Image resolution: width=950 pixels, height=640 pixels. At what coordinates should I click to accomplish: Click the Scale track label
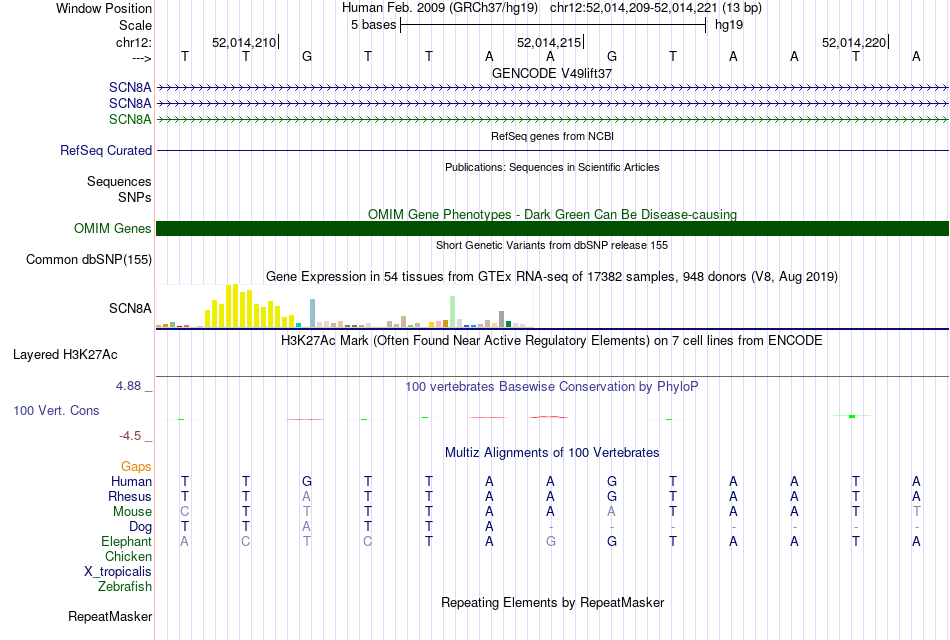[x=135, y=25]
